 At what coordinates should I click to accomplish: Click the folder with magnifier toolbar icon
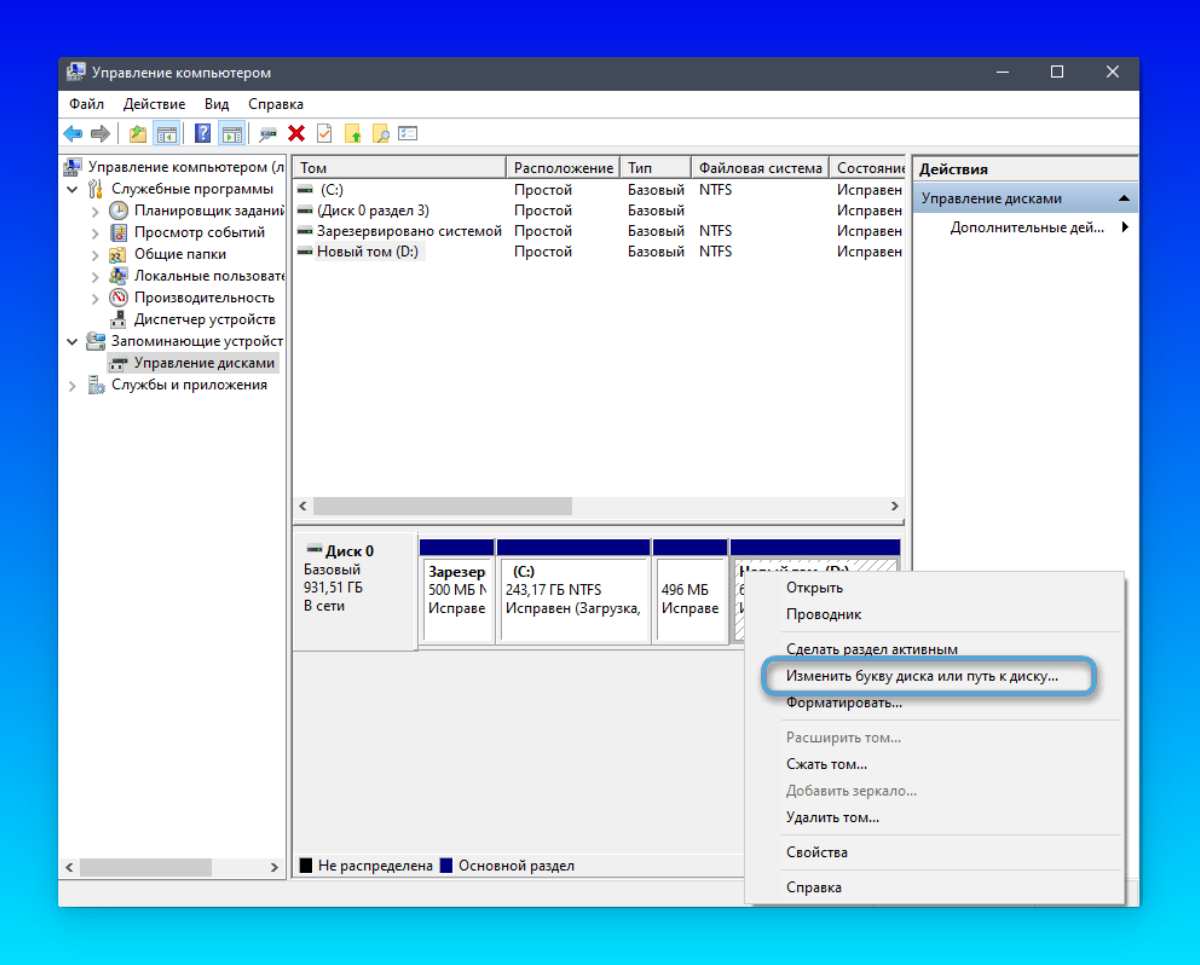point(380,134)
